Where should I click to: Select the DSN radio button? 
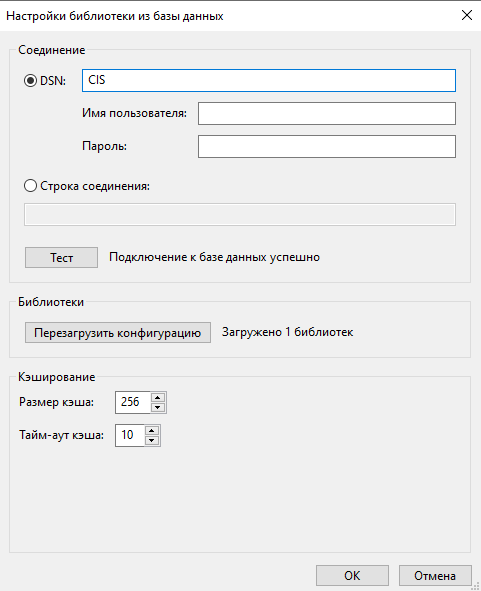(31, 80)
